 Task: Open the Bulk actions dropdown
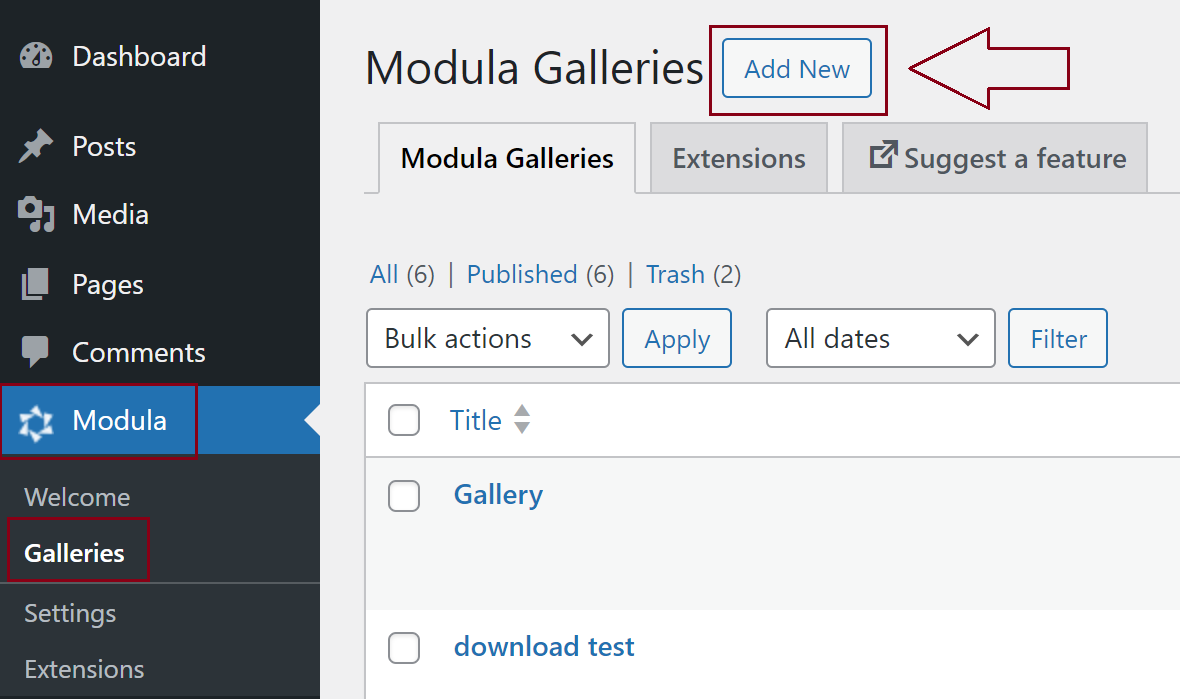(x=488, y=338)
